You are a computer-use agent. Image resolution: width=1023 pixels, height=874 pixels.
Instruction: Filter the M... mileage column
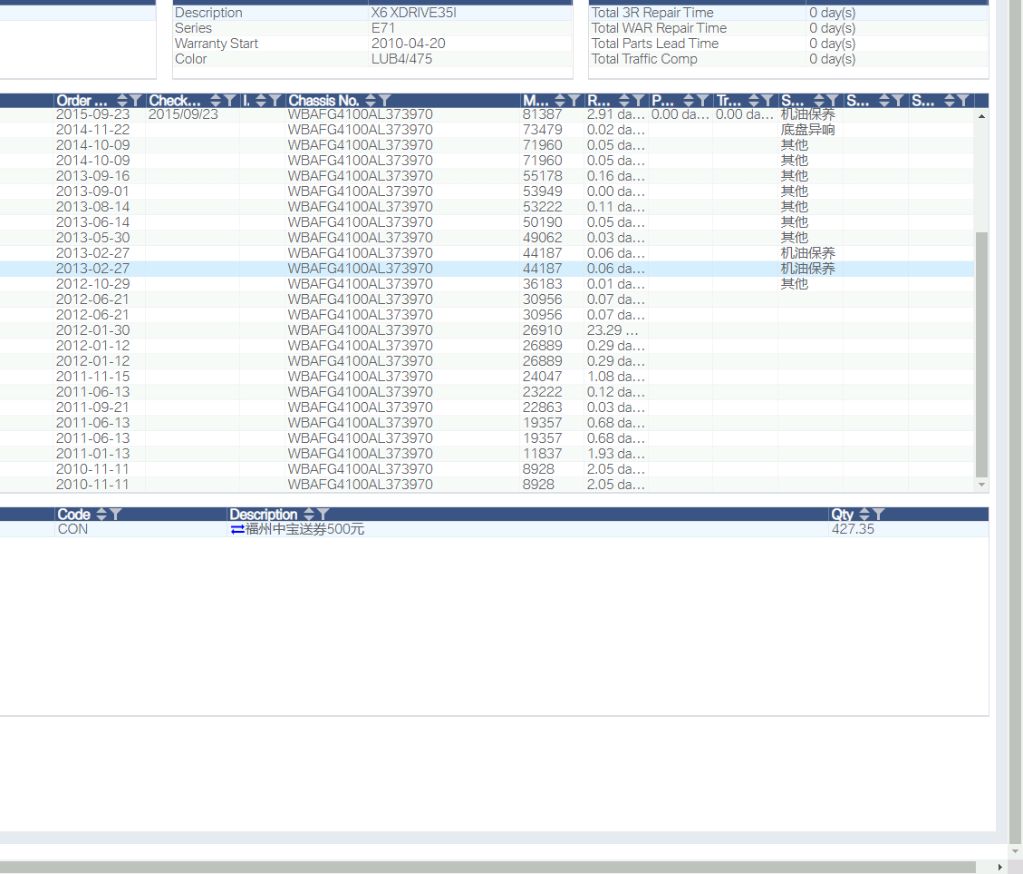tap(573, 100)
